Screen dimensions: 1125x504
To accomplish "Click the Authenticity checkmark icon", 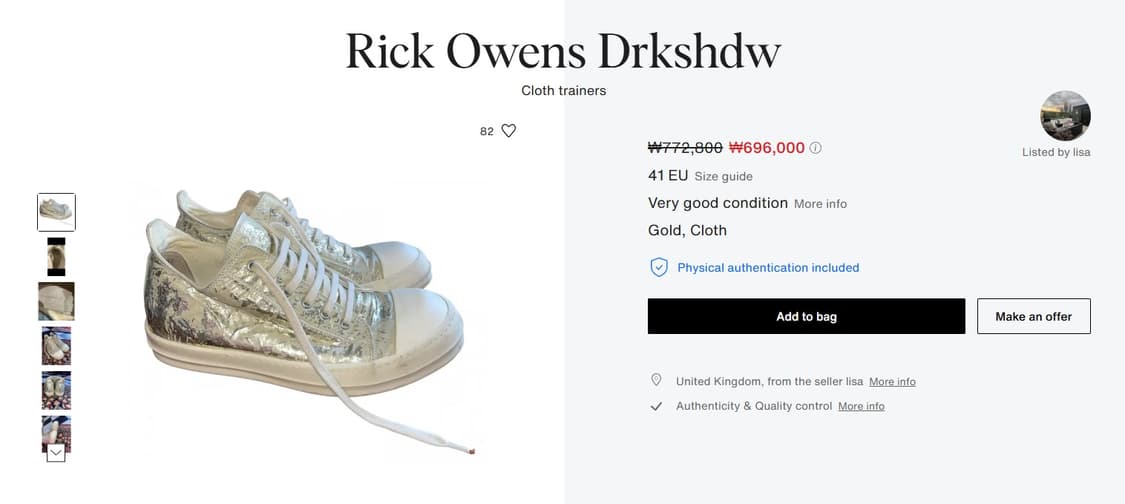I will tap(656, 406).
